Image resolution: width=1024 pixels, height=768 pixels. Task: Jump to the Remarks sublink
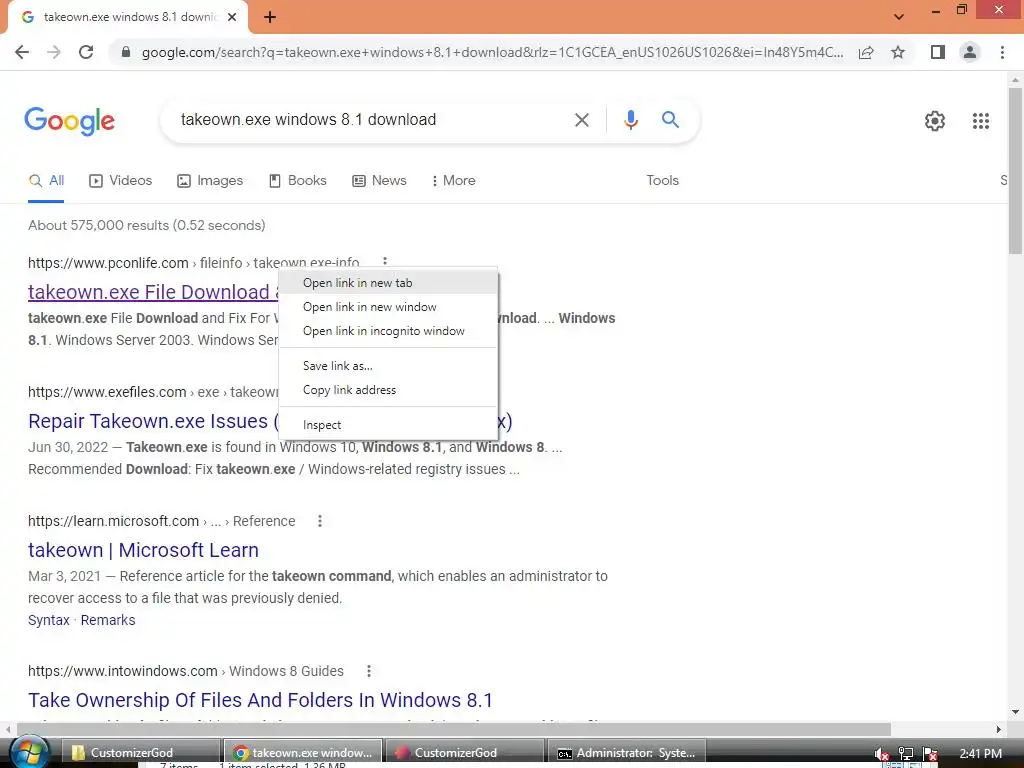(x=108, y=620)
